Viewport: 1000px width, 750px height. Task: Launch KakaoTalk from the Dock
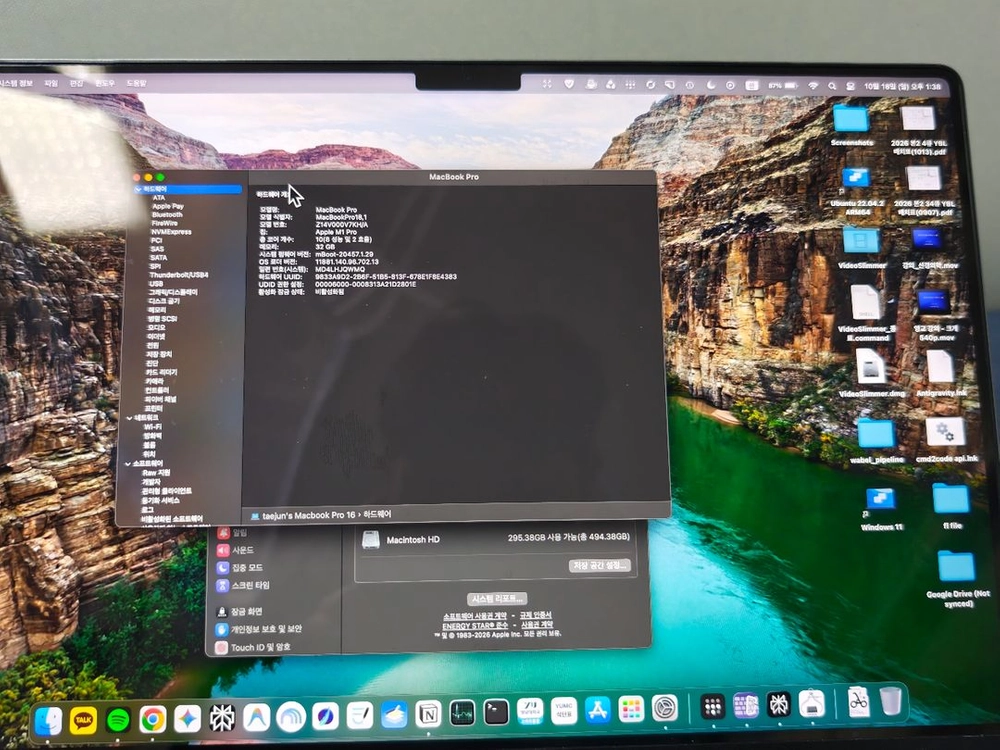83,721
